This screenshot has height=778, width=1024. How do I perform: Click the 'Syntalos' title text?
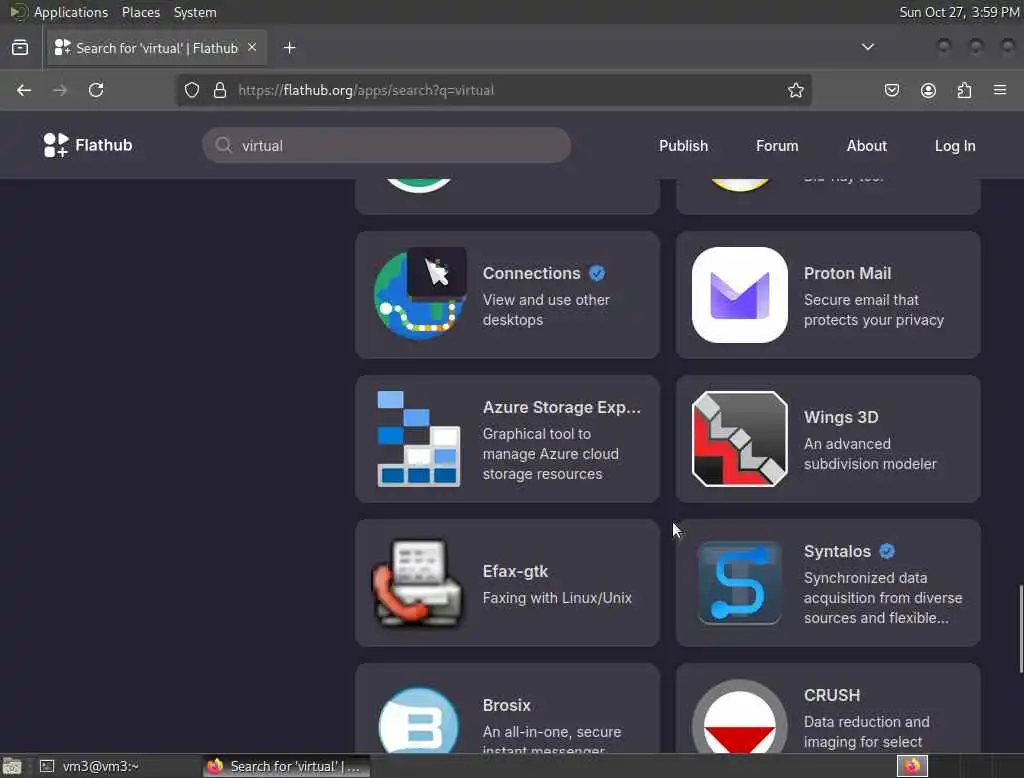pos(837,551)
